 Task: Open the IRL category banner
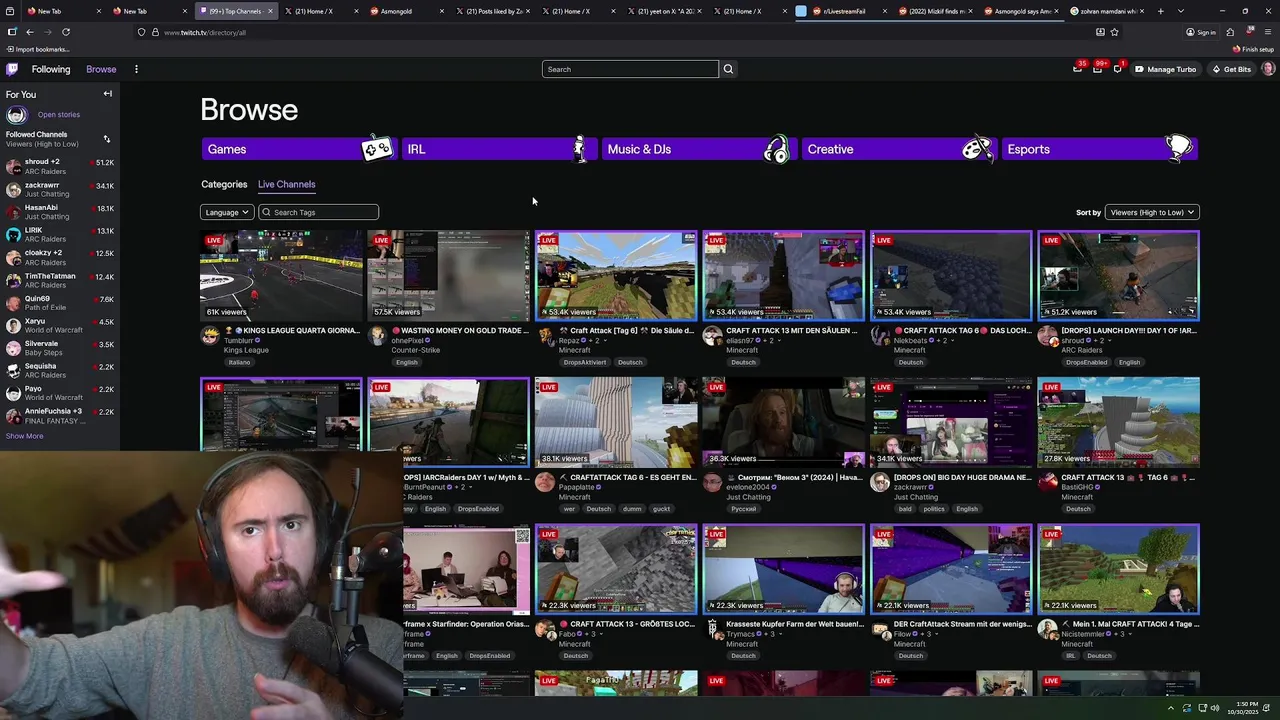point(499,149)
